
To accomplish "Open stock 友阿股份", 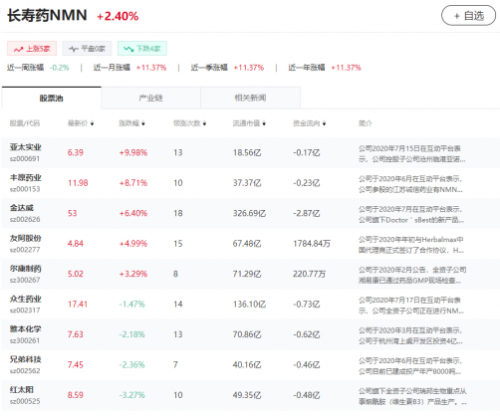I will point(25,238).
